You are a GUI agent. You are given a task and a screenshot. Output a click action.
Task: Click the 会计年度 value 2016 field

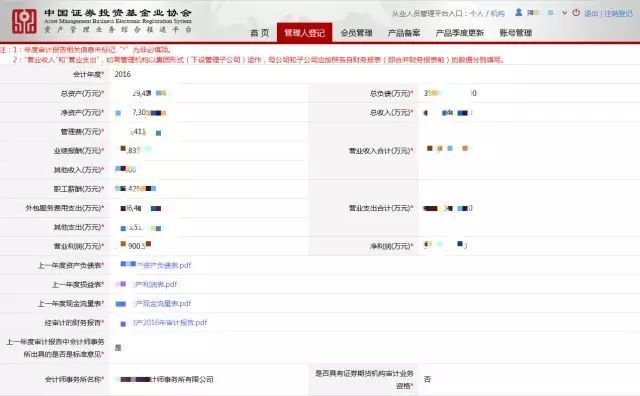pyautogui.click(x=122, y=74)
